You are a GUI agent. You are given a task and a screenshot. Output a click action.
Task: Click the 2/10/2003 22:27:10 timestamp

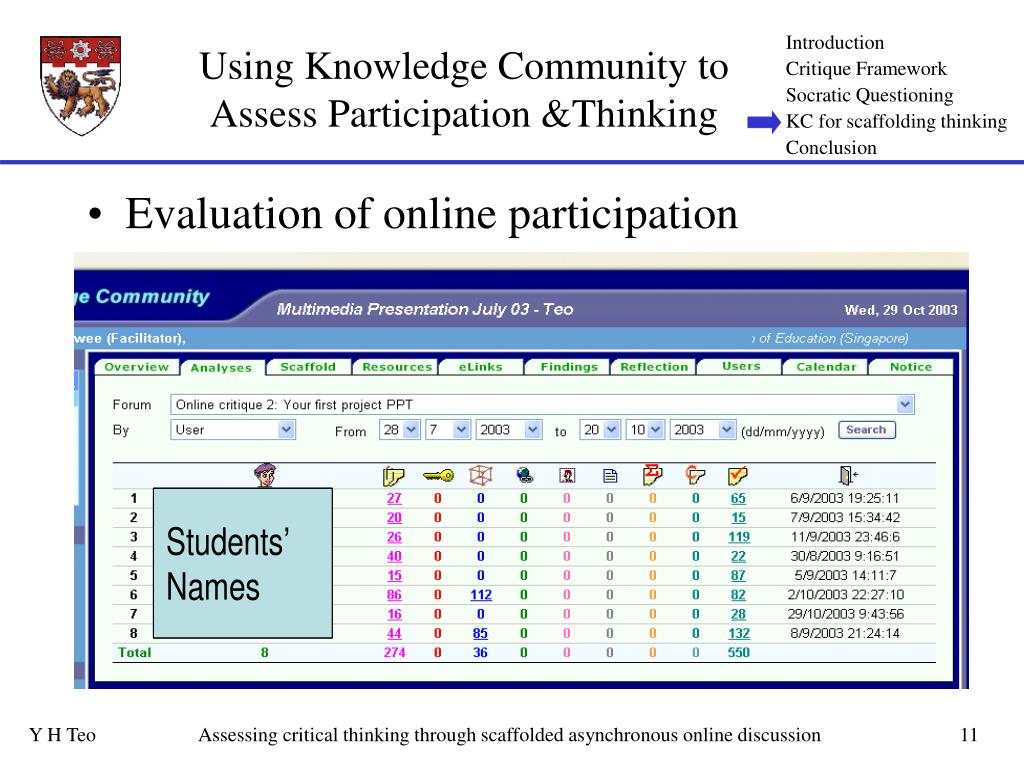pyautogui.click(x=845, y=595)
